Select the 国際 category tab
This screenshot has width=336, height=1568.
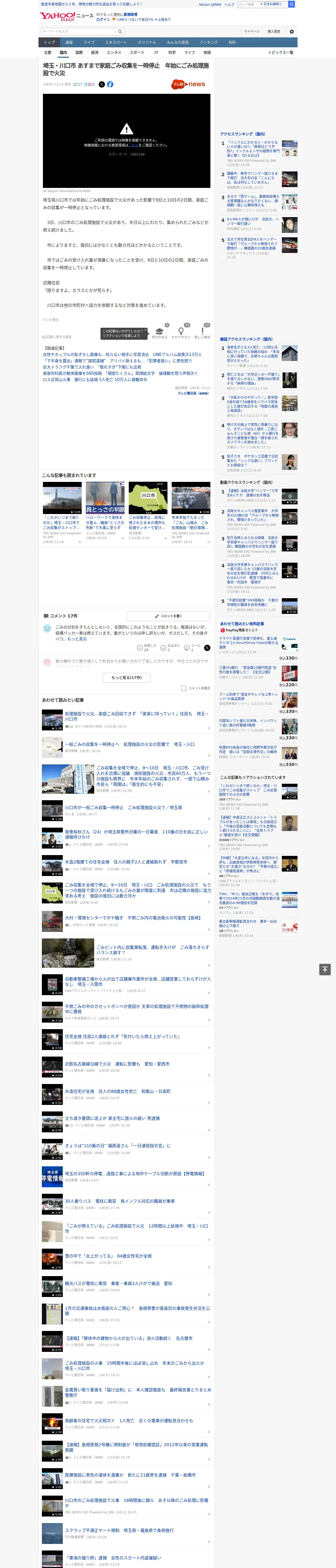click(x=79, y=52)
